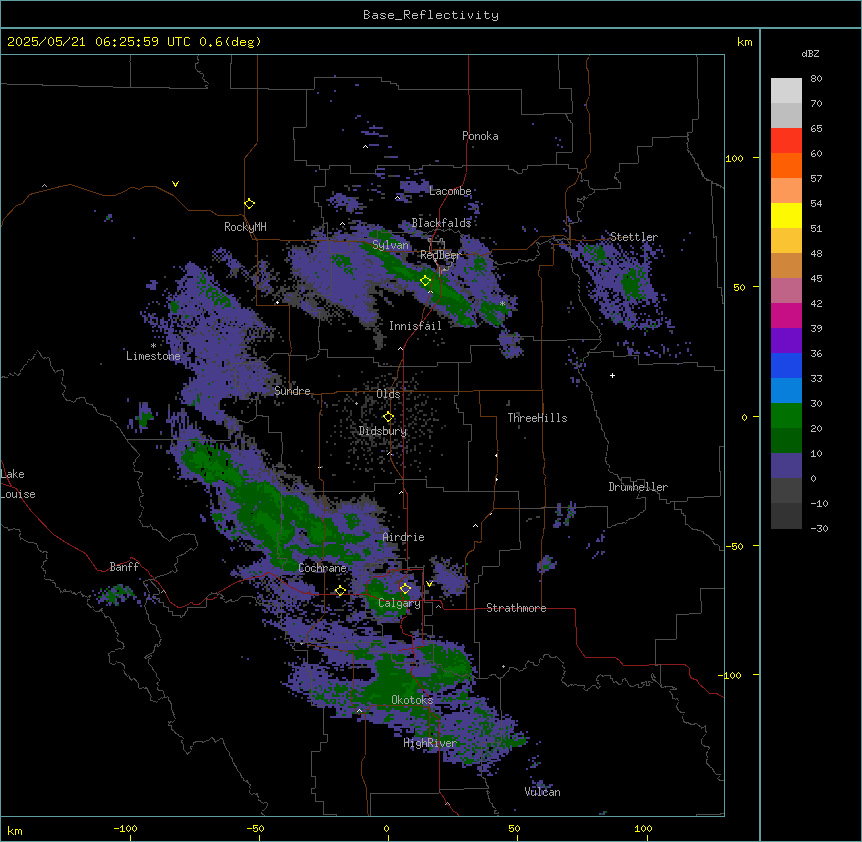Click the white asterisk above Limestone label
Image resolution: width=862 pixels, height=842 pixels.
(153, 346)
